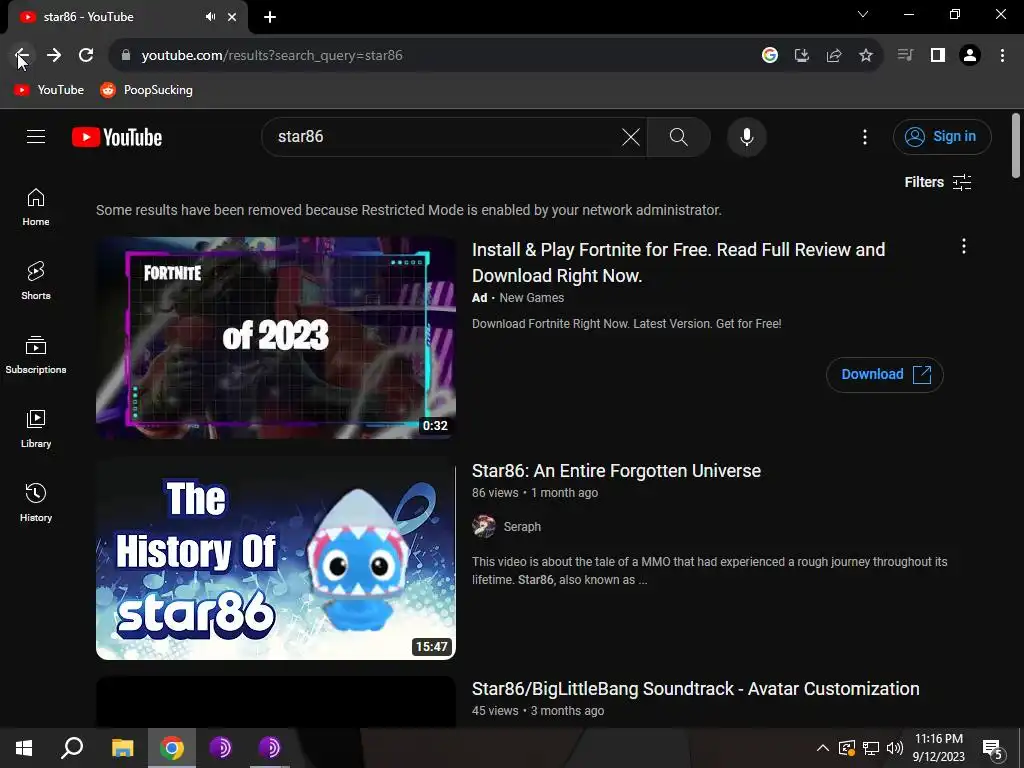This screenshot has width=1024, height=768.
Task: Go forward with the browser forward arrow
Action: tap(54, 56)
